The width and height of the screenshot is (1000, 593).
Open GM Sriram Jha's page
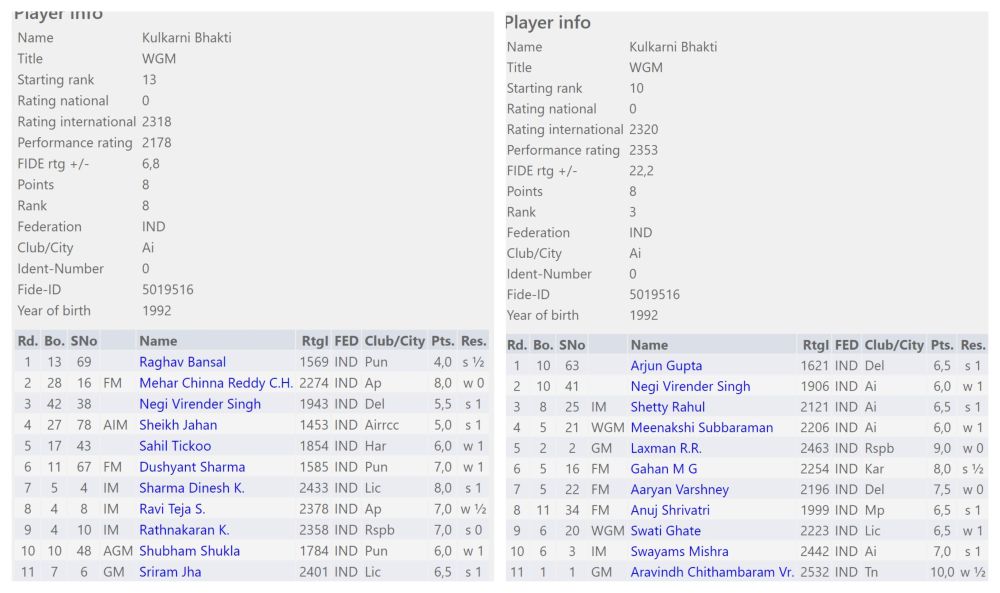pyautogui.click(x=170, y=572)
